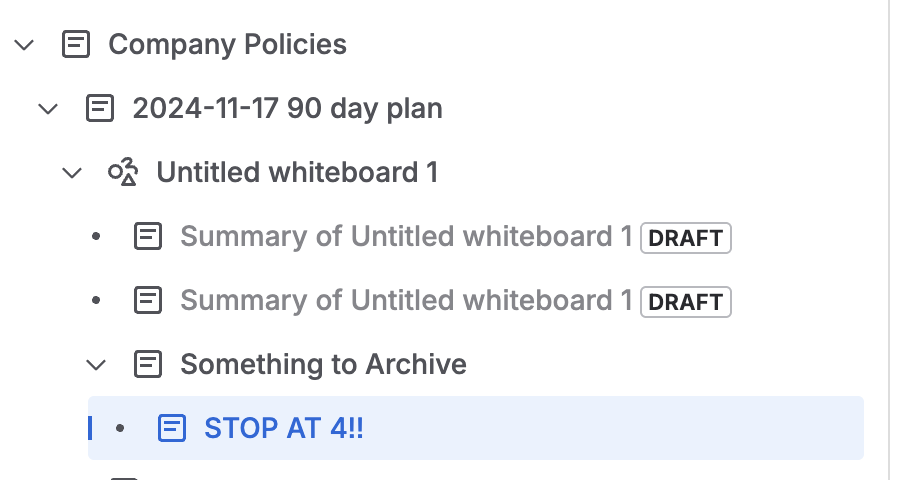The image size is (898, 480).
Task: Click the DRAFT badge on the second summary
Action: (x=686, y=302)
